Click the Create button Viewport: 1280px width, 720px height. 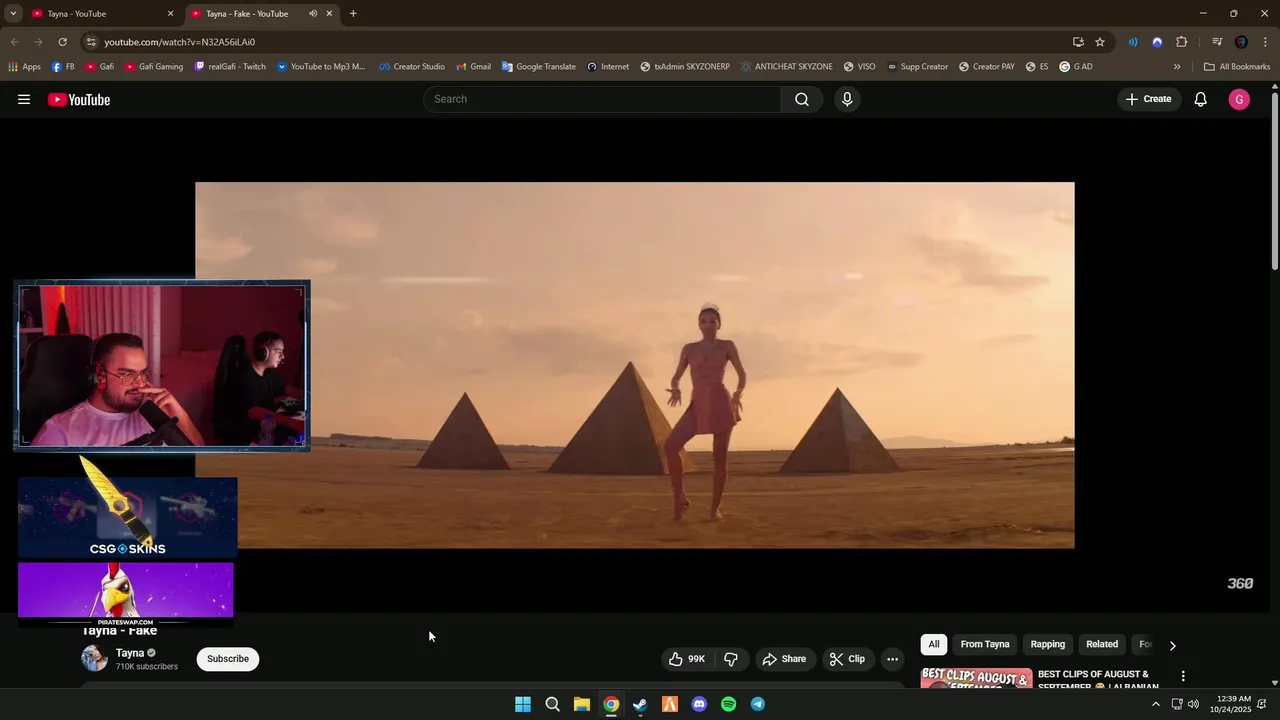pos(1148,99)
